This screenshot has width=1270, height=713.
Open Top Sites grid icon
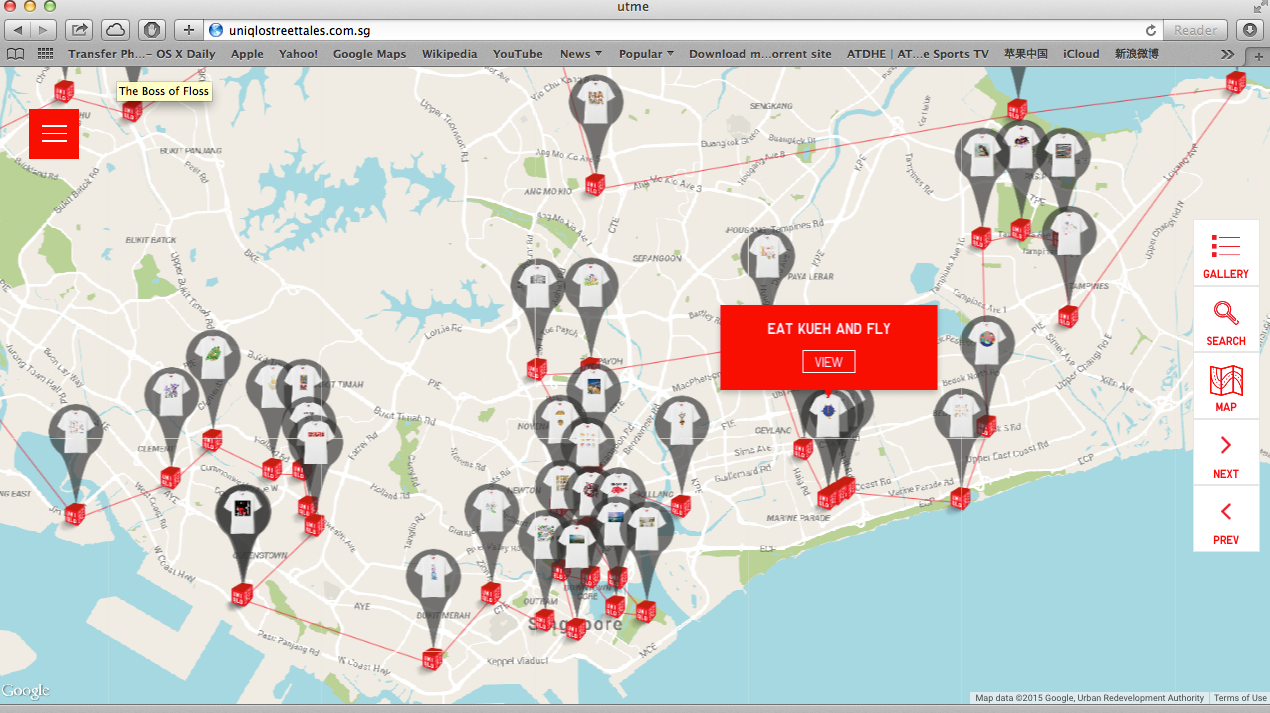(x=45, y=54)
